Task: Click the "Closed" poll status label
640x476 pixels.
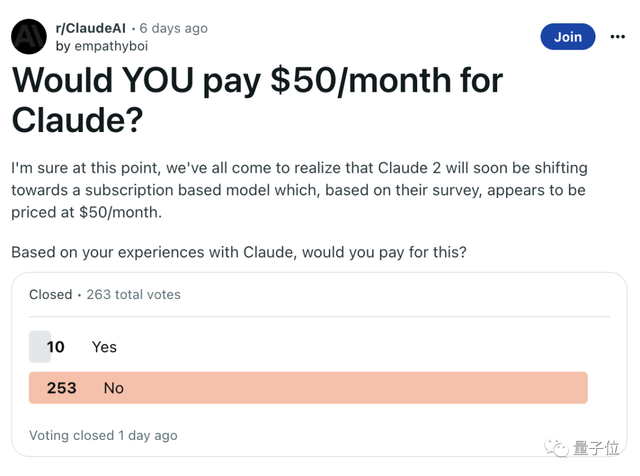Action: (50, 295)
